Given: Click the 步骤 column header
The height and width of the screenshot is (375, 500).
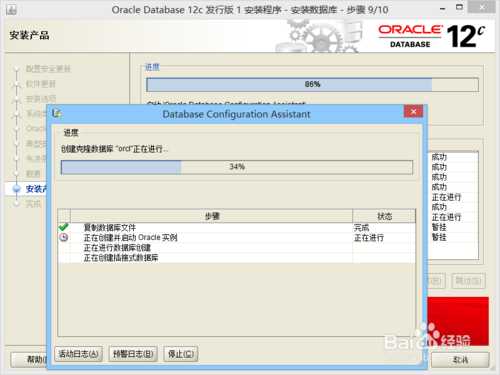Looking at the screenshot, I should [212, 216].
